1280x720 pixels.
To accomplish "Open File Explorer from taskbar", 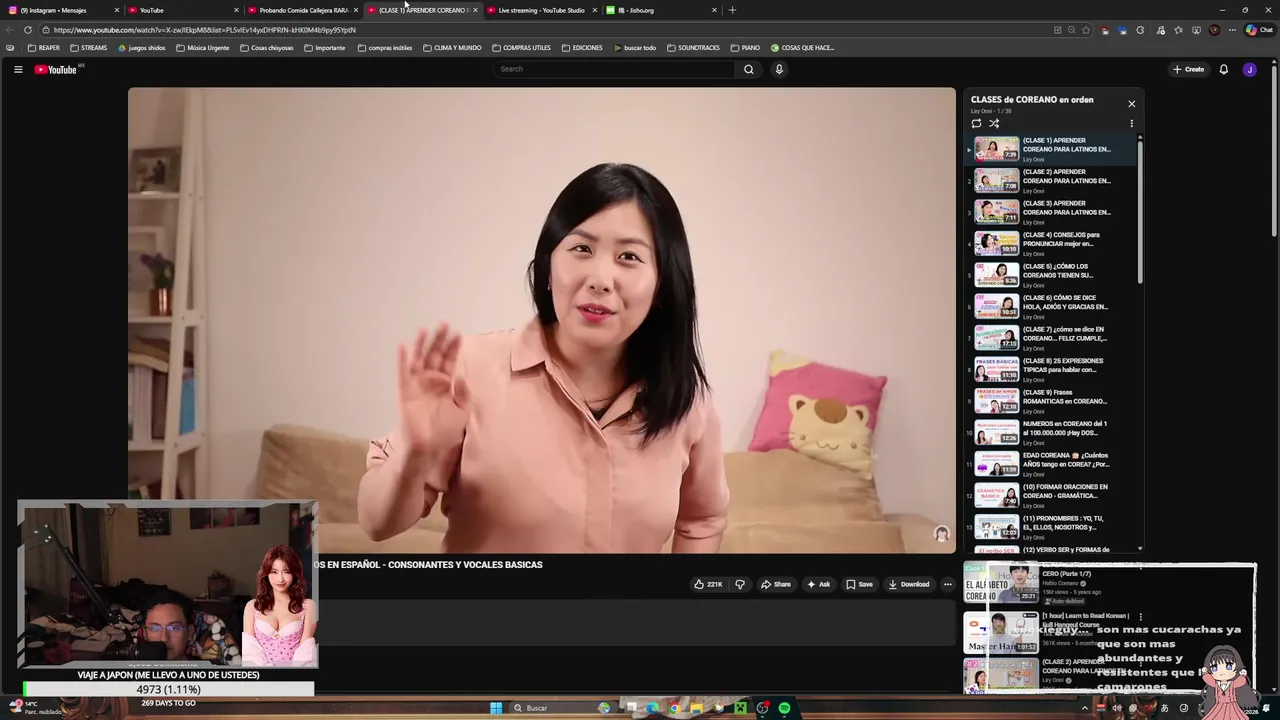I will click(x=697, y=708).
